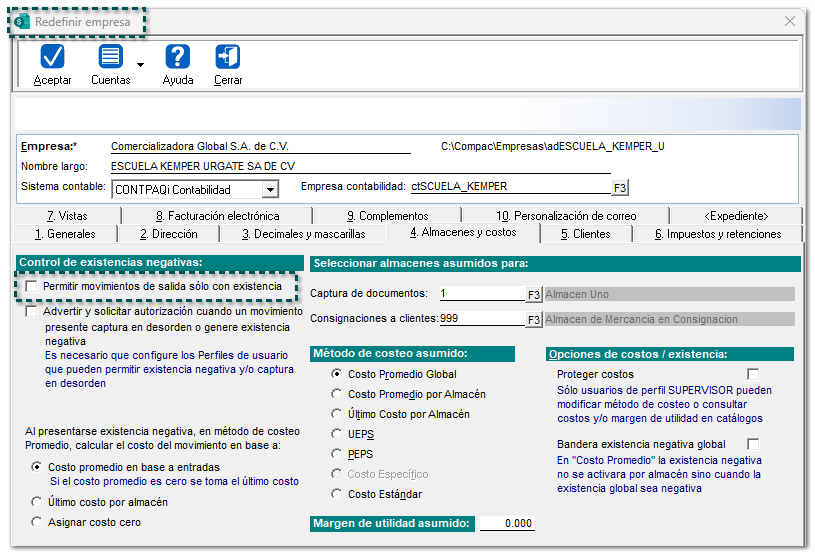The height and width of the screenshot is (555, 815).
Task: Click F3 button for Captura de documentos
Action: pyautogui.click(x=534, y=294)
